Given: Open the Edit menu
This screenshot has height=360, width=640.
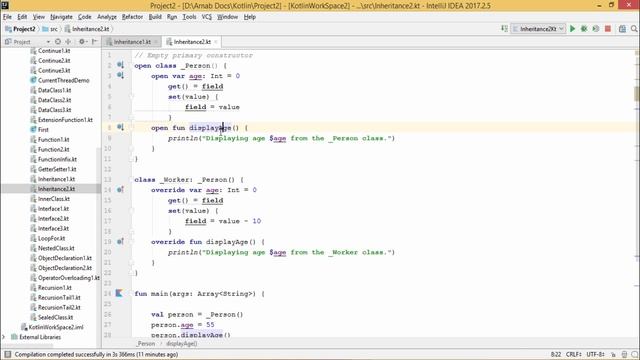Looking at the screenshot, I should (22, 17).
